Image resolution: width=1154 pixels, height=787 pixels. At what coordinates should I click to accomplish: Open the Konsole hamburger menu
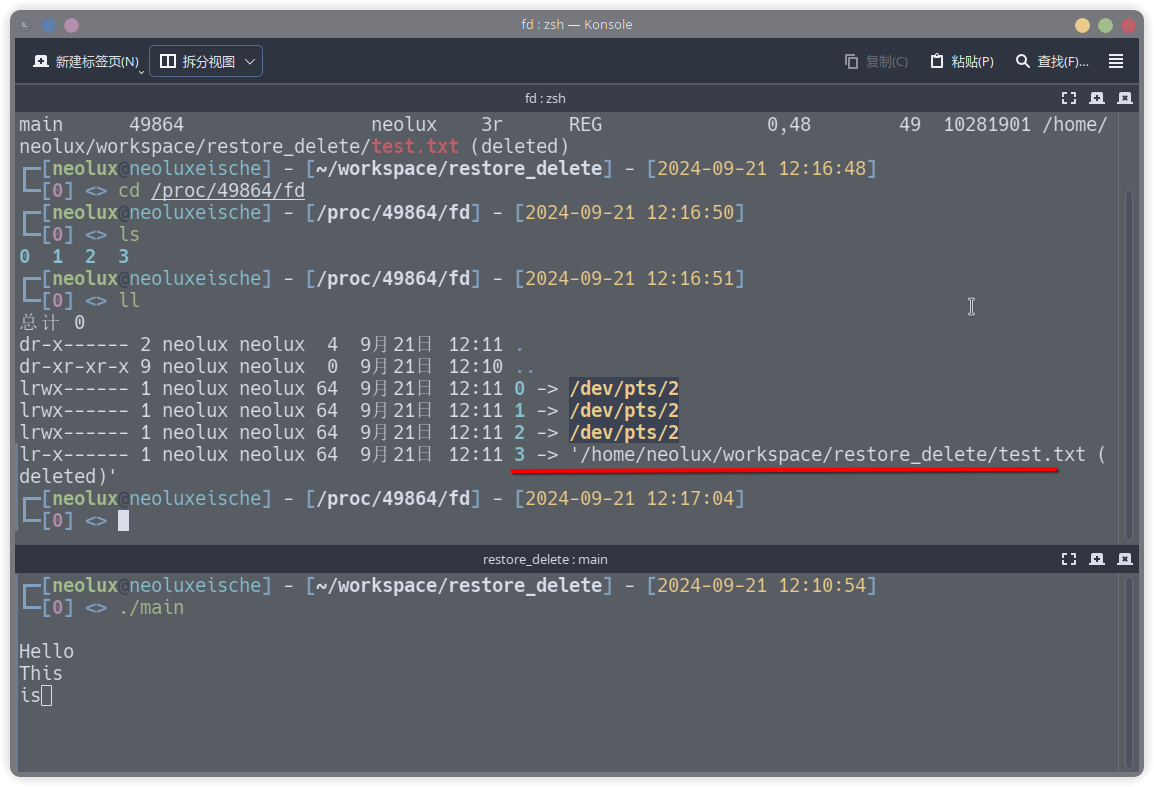click(1116, 61)
